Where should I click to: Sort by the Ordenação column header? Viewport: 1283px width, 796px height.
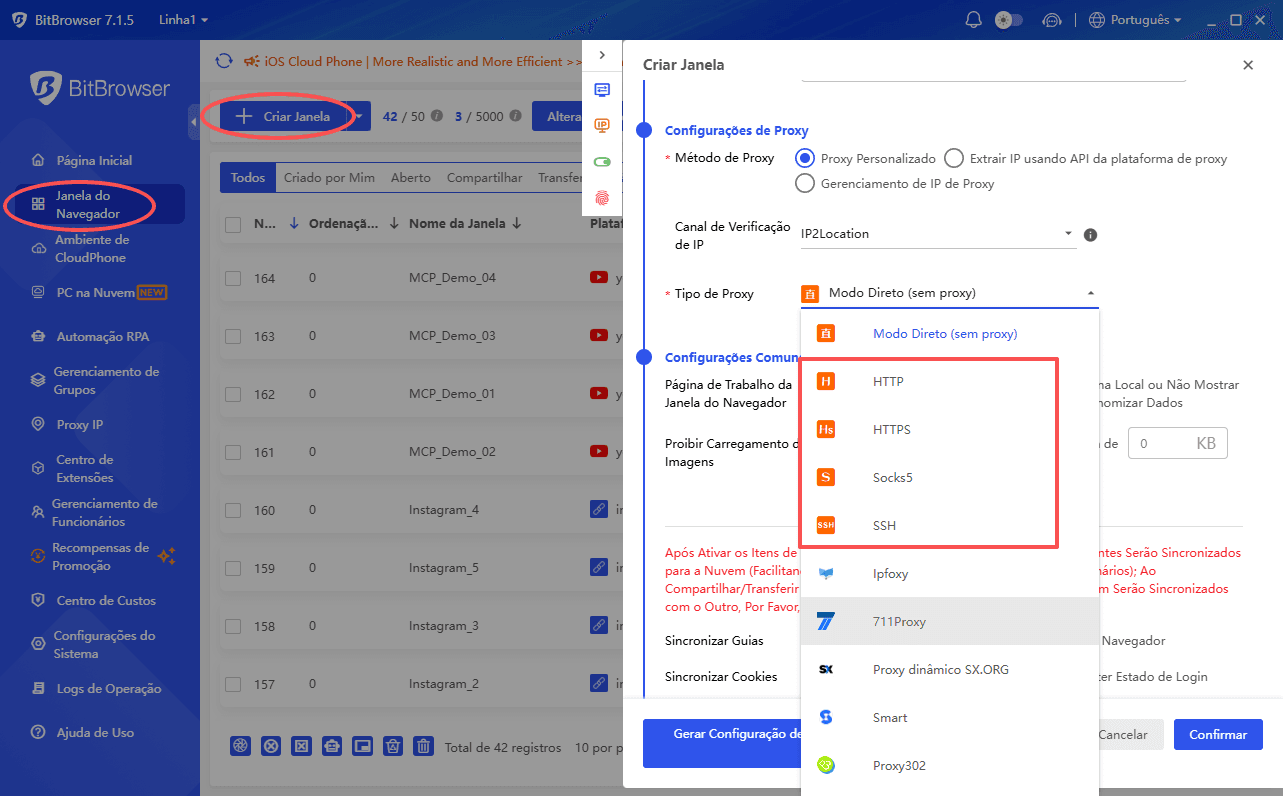coord(353,224)
